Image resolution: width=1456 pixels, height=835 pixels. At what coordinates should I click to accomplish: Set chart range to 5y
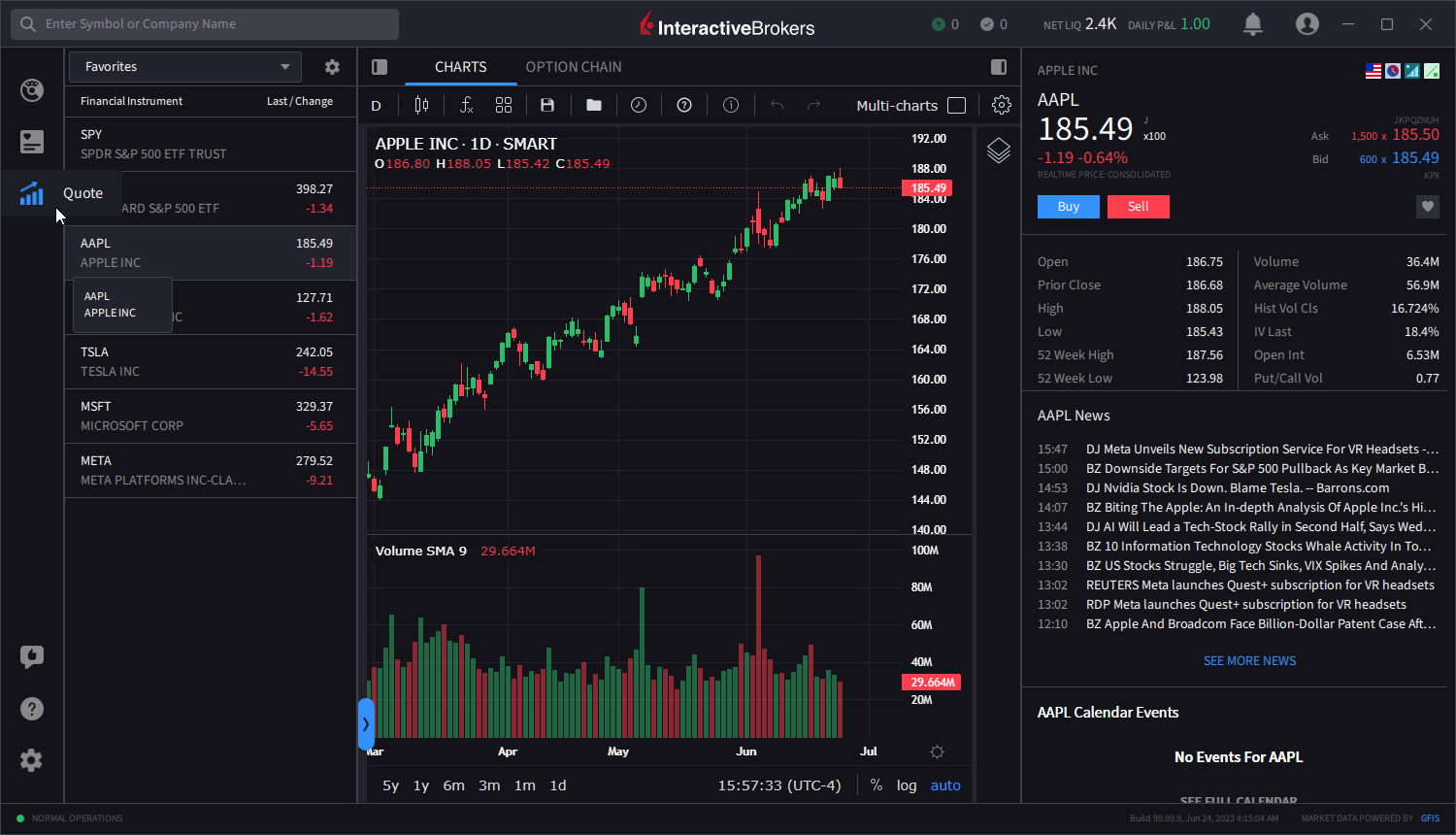391,785
